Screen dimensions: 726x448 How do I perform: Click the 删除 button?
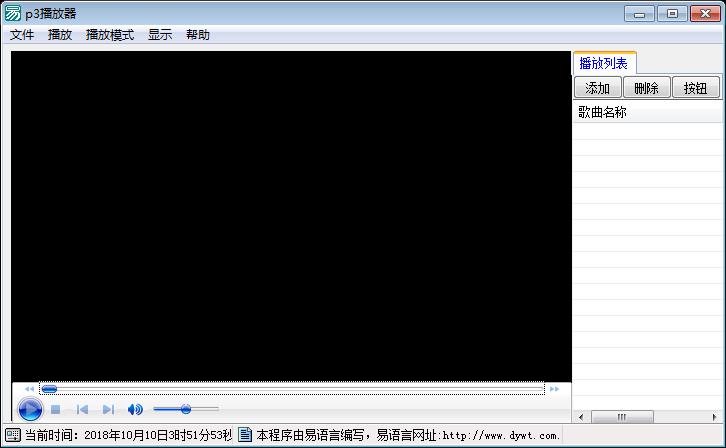[646, 88]
